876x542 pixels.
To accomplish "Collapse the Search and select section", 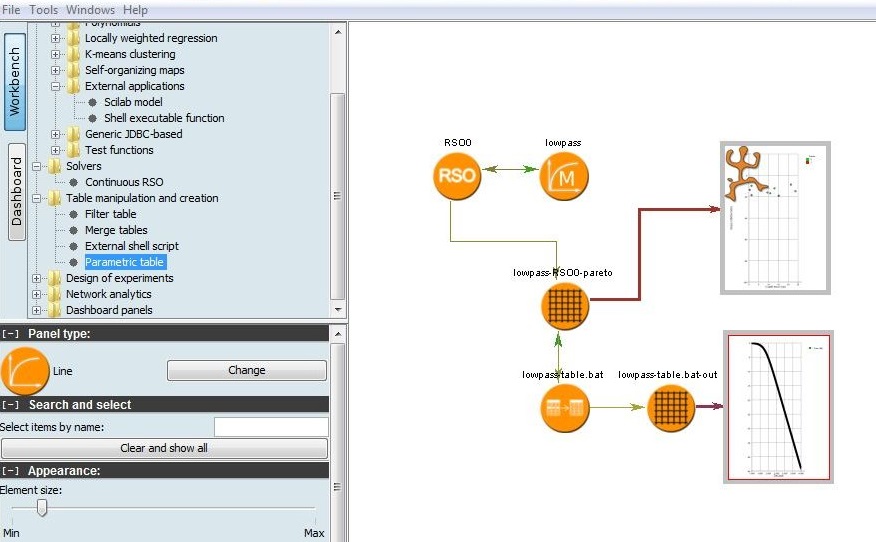I will click(11, 405).
